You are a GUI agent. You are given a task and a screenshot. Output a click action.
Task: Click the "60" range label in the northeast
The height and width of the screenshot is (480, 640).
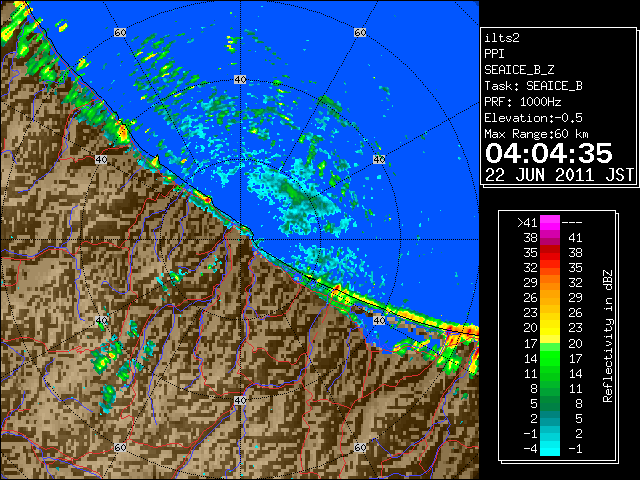(360, 32)
